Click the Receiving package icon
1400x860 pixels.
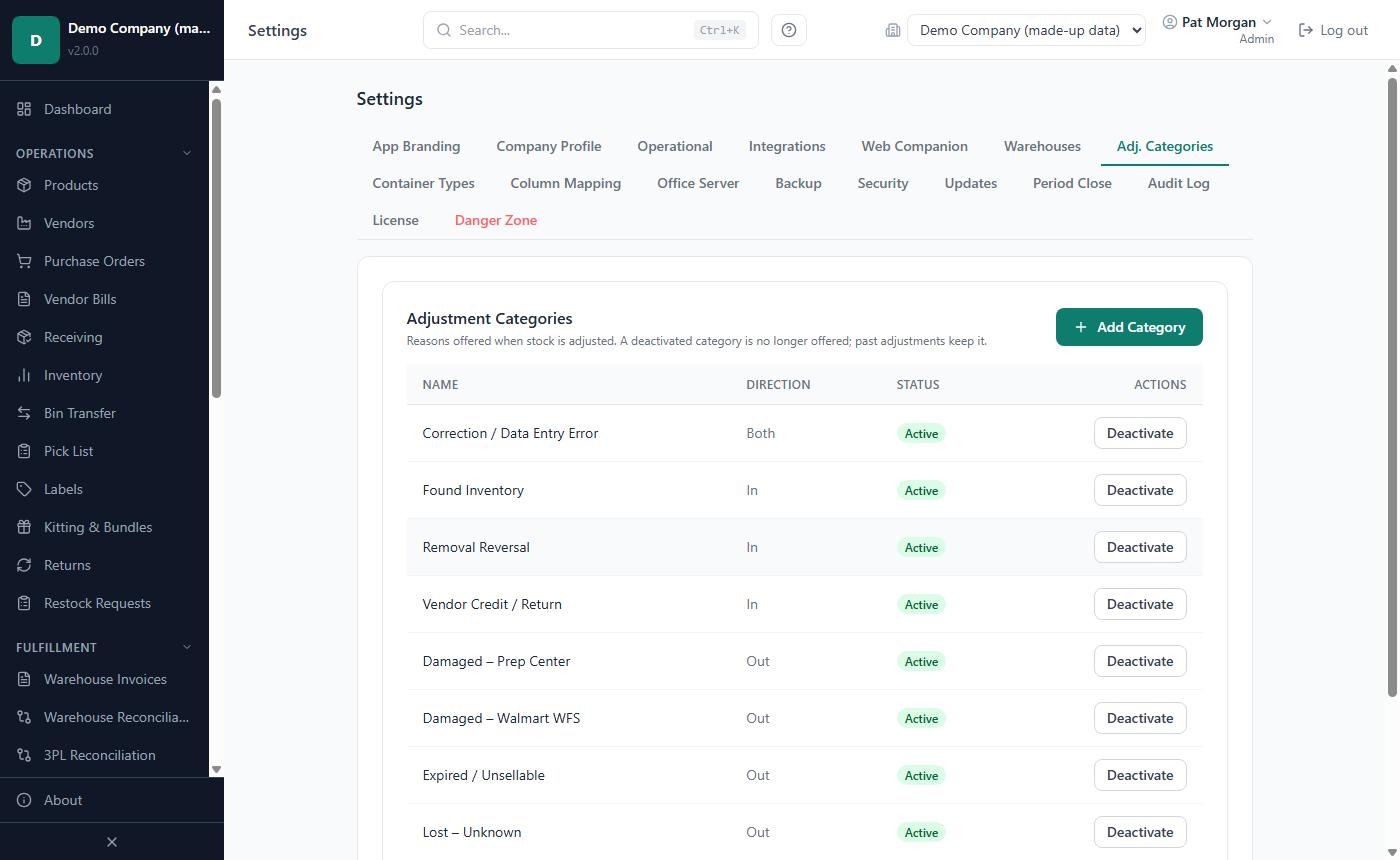(24, 337)
